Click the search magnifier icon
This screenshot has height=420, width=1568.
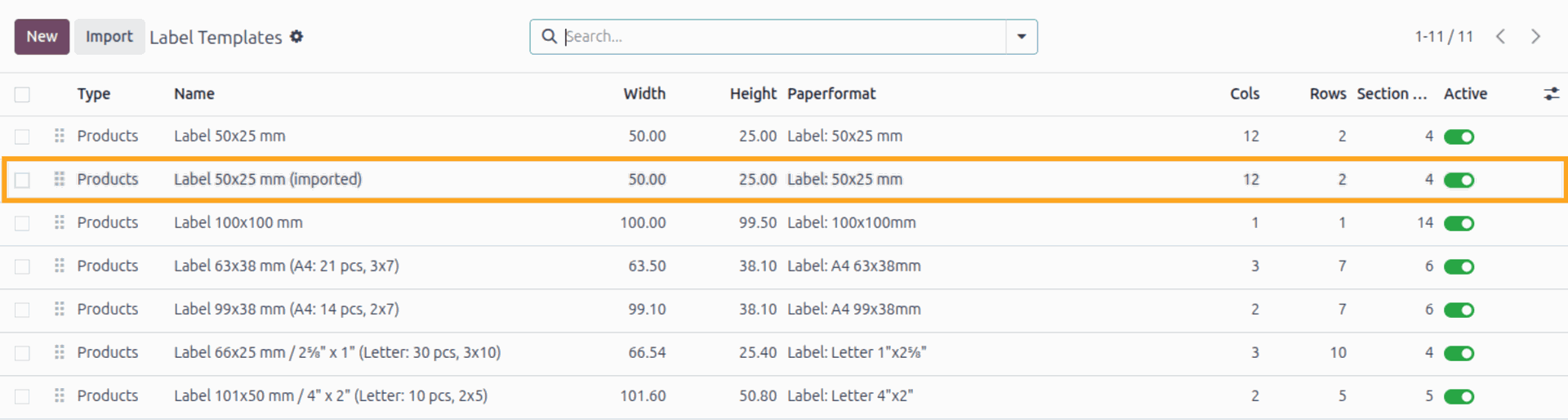pyautogui.click(x=550, y=37)
